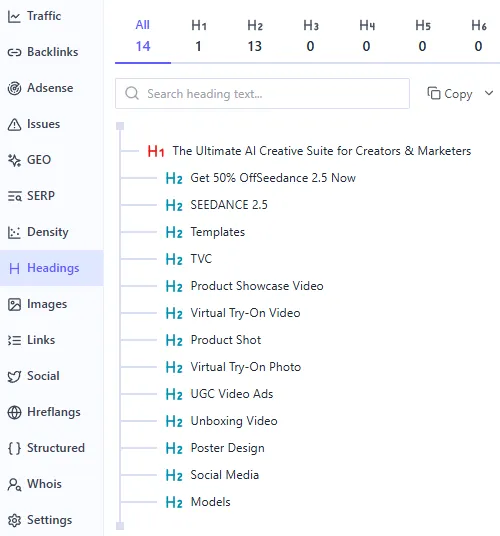Open the Images picture icon
Viewport: 500px width, 536px height.
(x=14, y=304)
